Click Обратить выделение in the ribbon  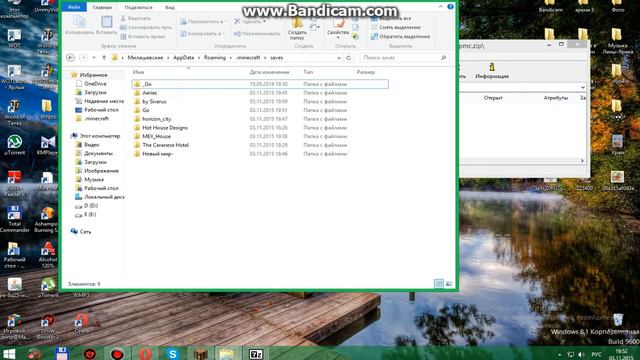400,36
